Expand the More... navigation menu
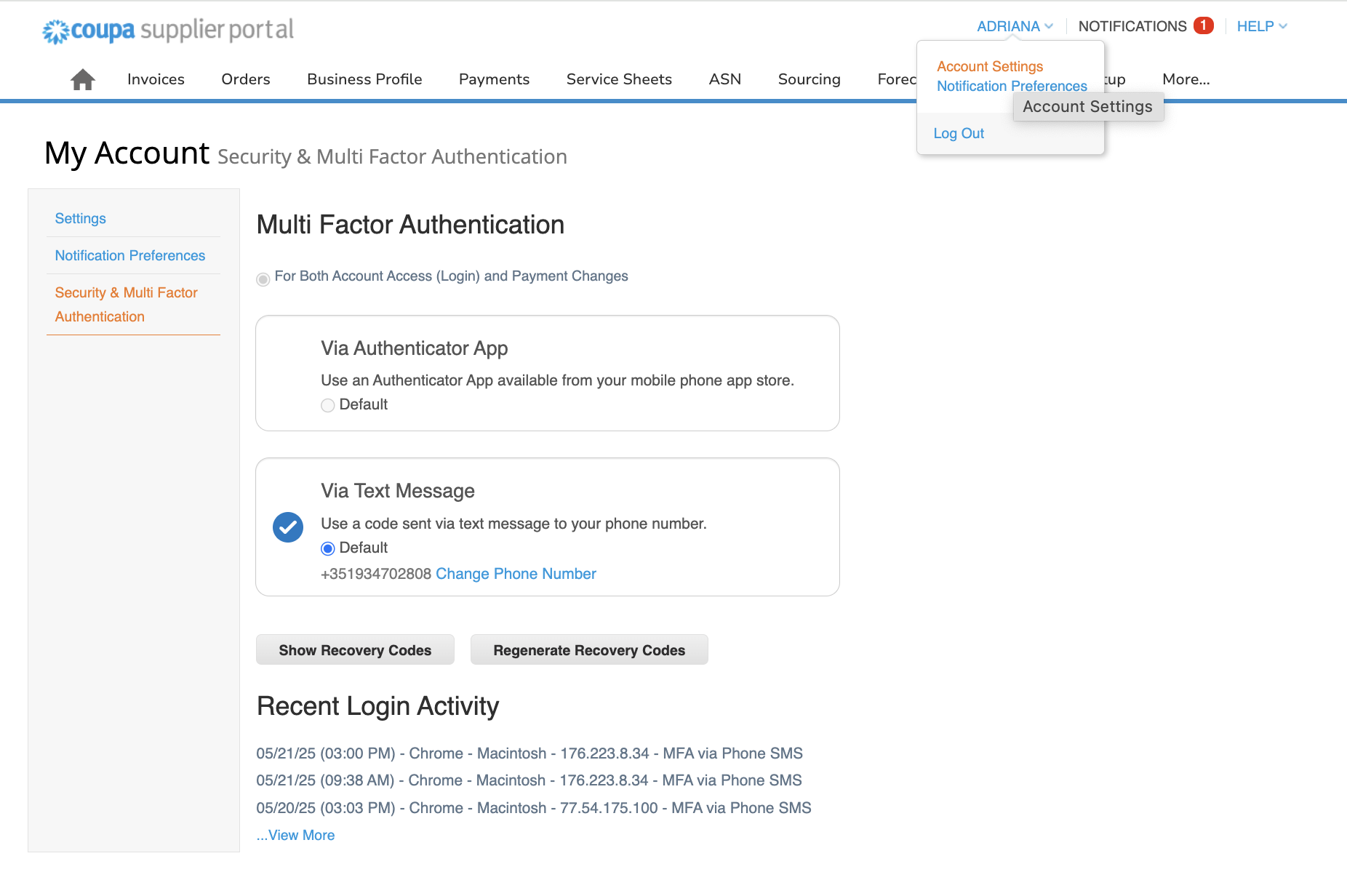Viewport: 1347px width, 896px height. point(1185,79)
